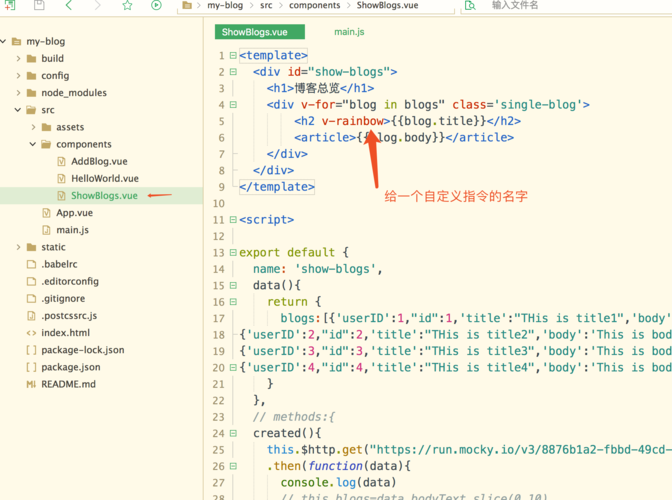Screen dimensions: 672x500
Task: Click the file icon beside .gitignore
Action: (x=31, y=298)
